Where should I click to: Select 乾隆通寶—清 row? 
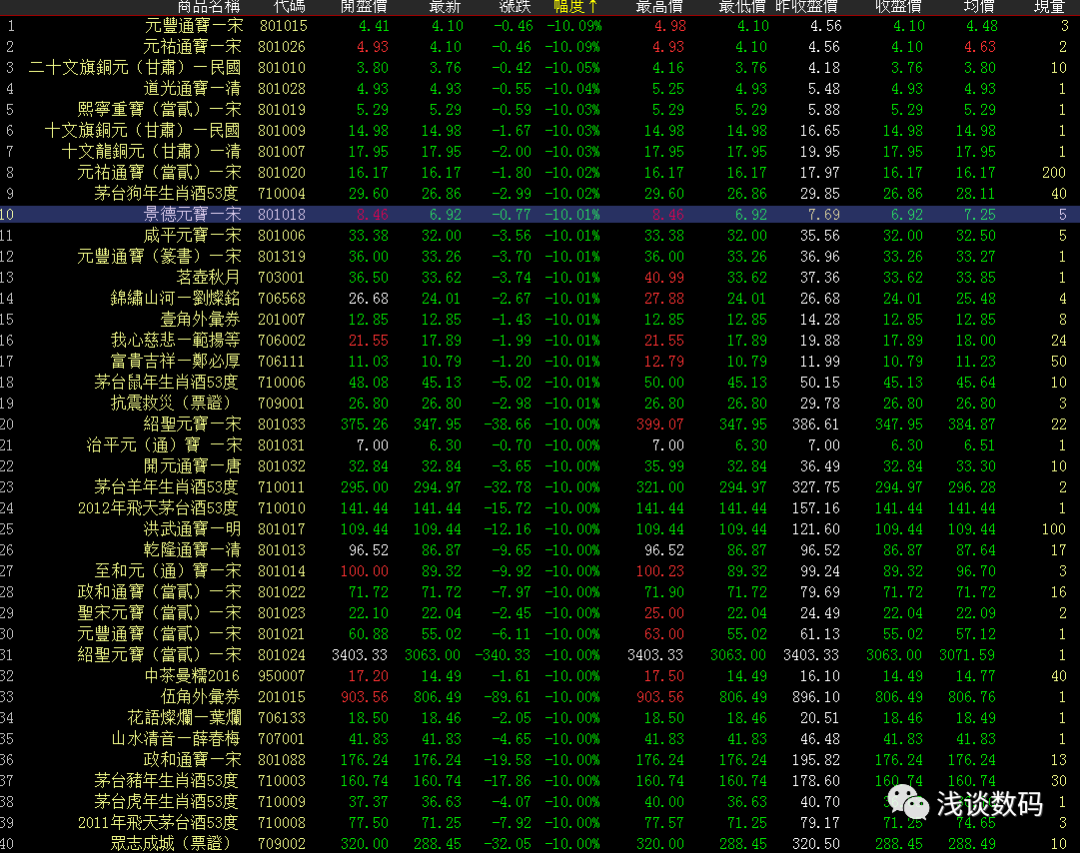pos(540,550)
